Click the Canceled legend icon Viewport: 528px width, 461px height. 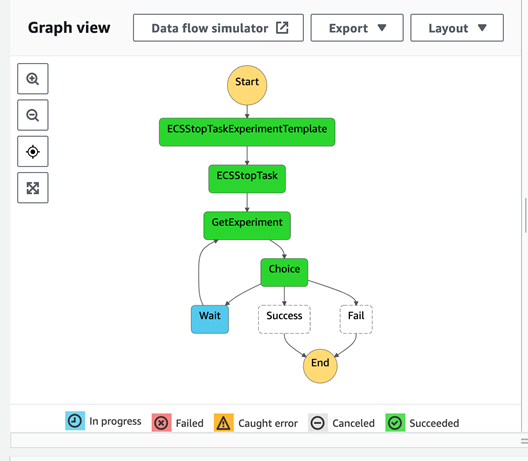click(318, 423)
